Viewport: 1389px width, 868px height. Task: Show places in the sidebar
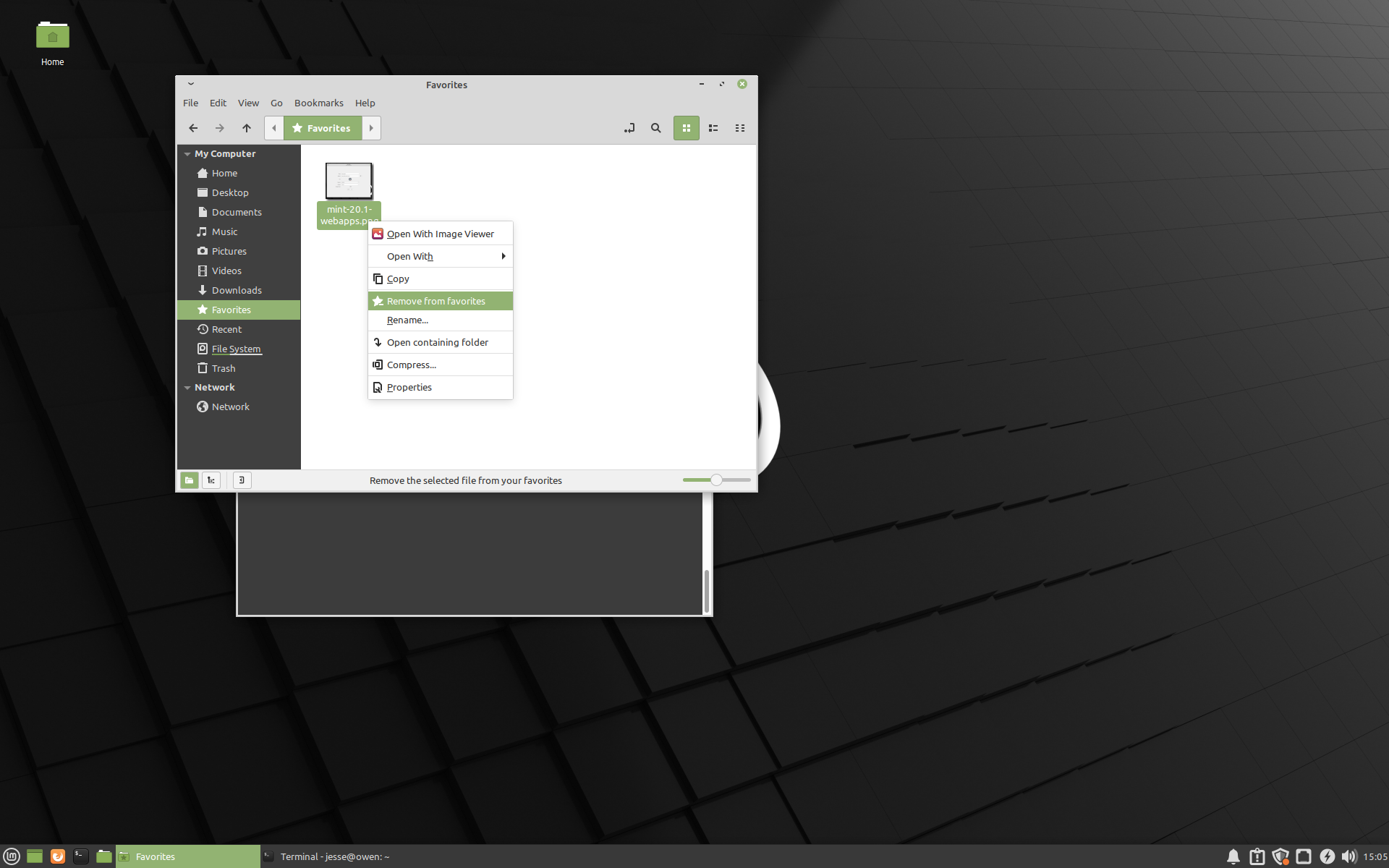click(x=190, y=480)
